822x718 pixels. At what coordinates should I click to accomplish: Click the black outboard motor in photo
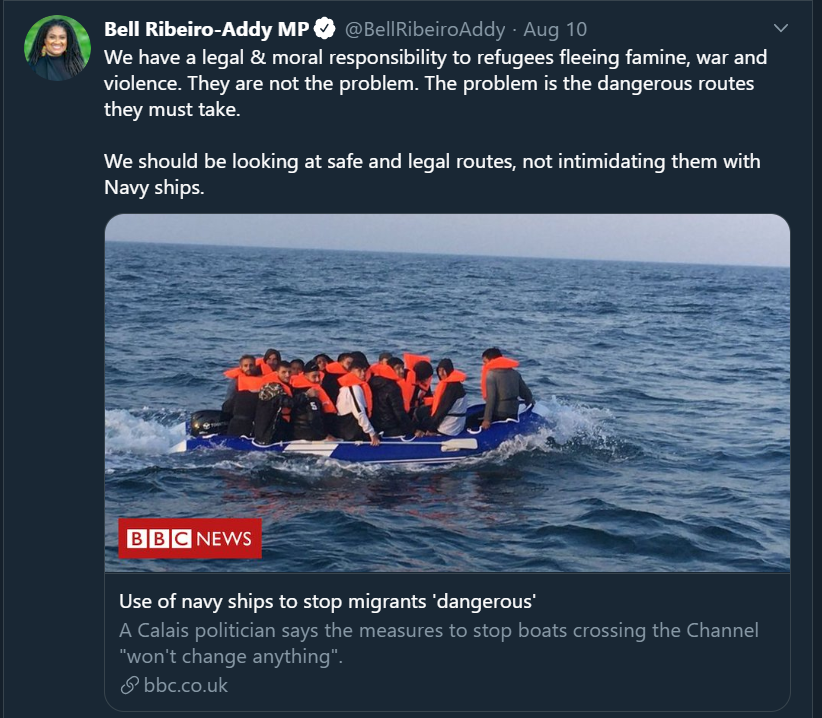(208, 423)
